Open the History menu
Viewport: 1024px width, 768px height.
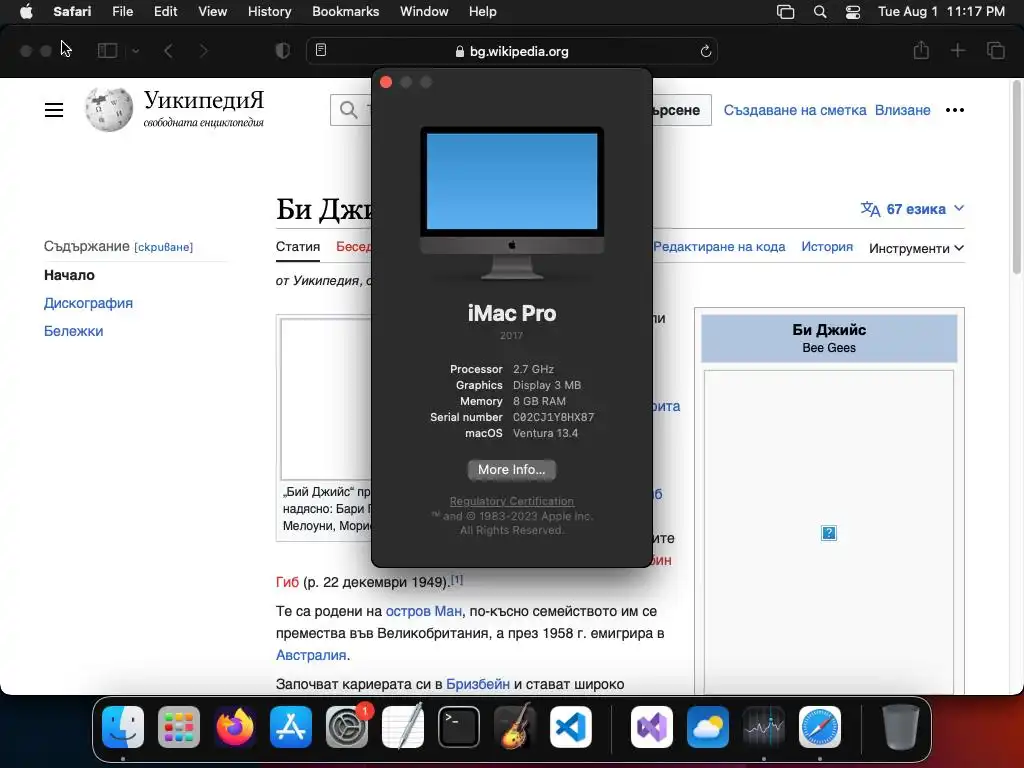269,12
